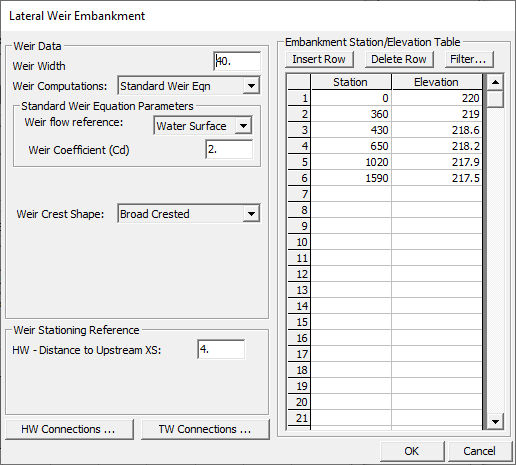Image resolution: width=516 pixels, height=465 pixels.
Task: Click the HW Distance to Upstream XS field
Action: point(221,349)
